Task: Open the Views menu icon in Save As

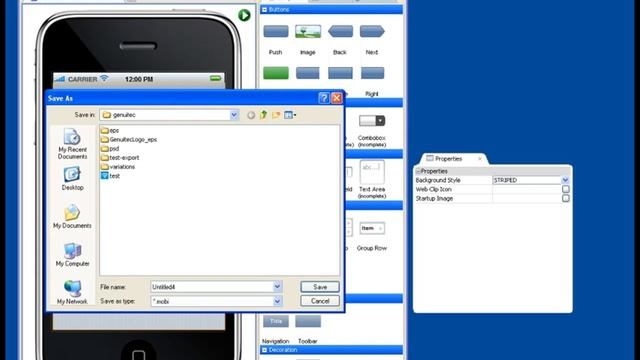Action: point(290,116)
